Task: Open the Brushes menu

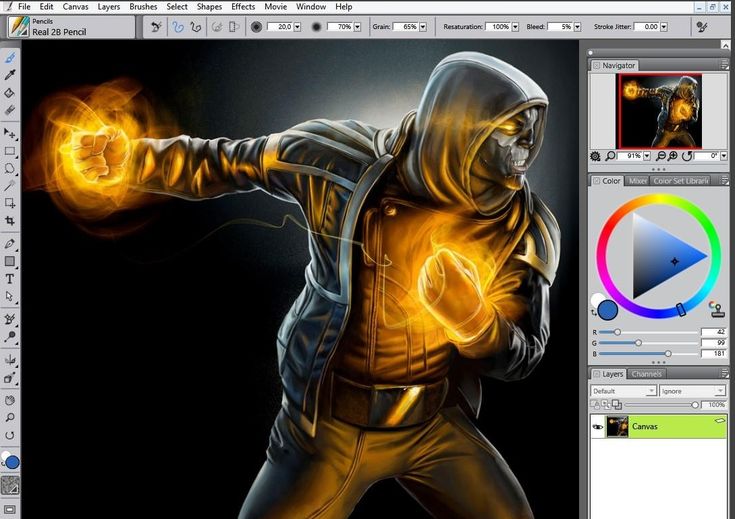Action: [x=143, y=7]
